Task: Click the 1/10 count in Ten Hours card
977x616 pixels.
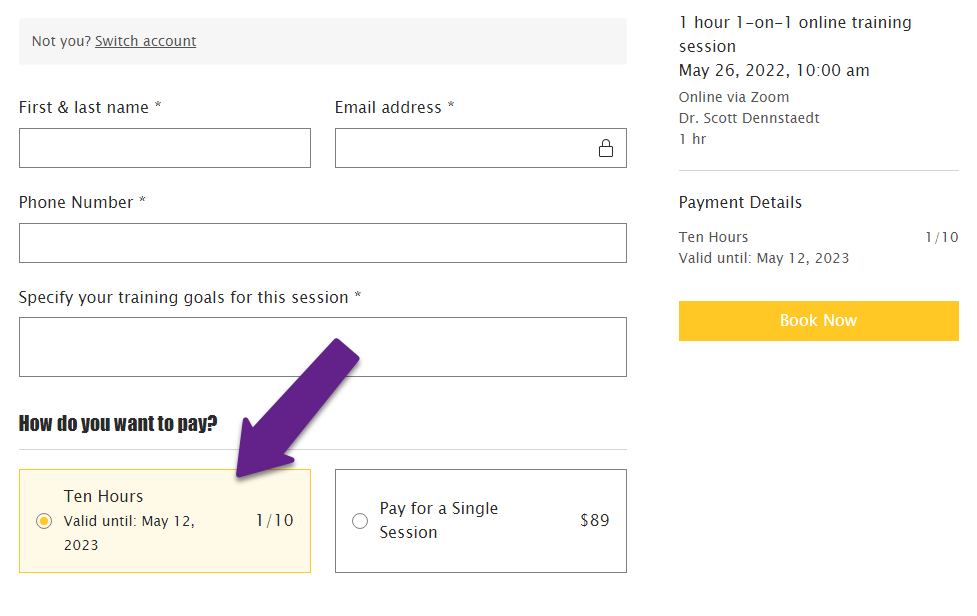Action: pyautogui.click(x=274, y=521)
